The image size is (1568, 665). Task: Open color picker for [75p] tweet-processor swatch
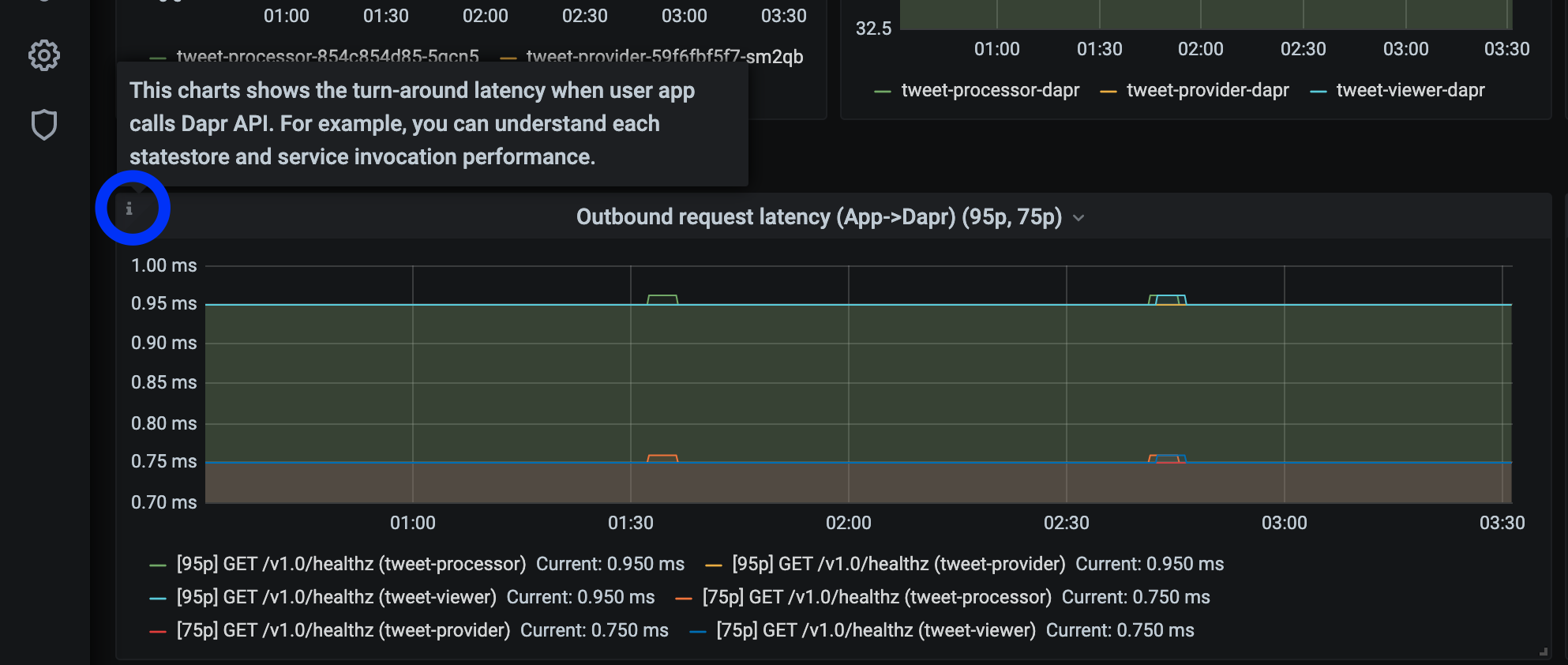click(x=684, y=598)
